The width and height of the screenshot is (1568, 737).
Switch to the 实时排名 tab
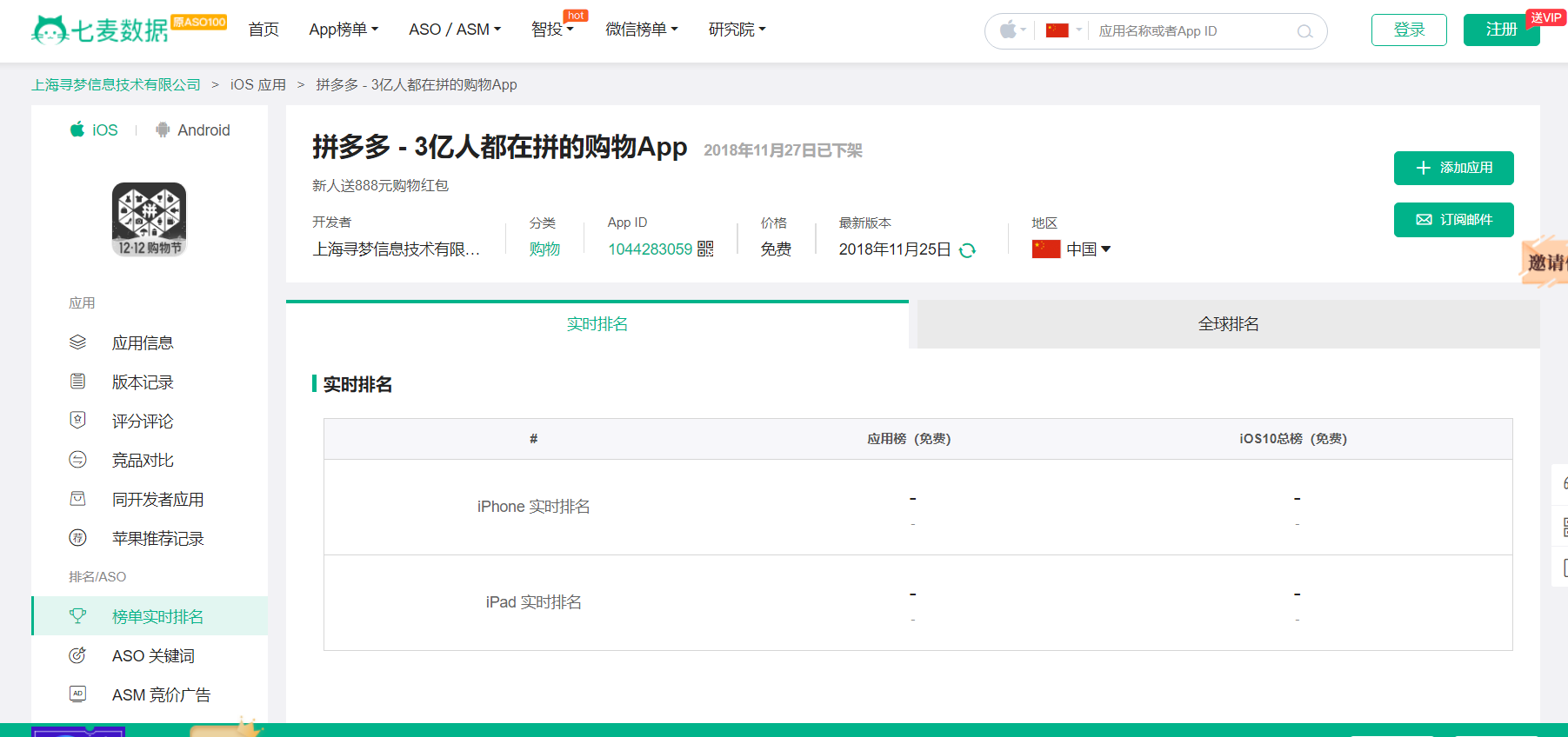[597, 324]
